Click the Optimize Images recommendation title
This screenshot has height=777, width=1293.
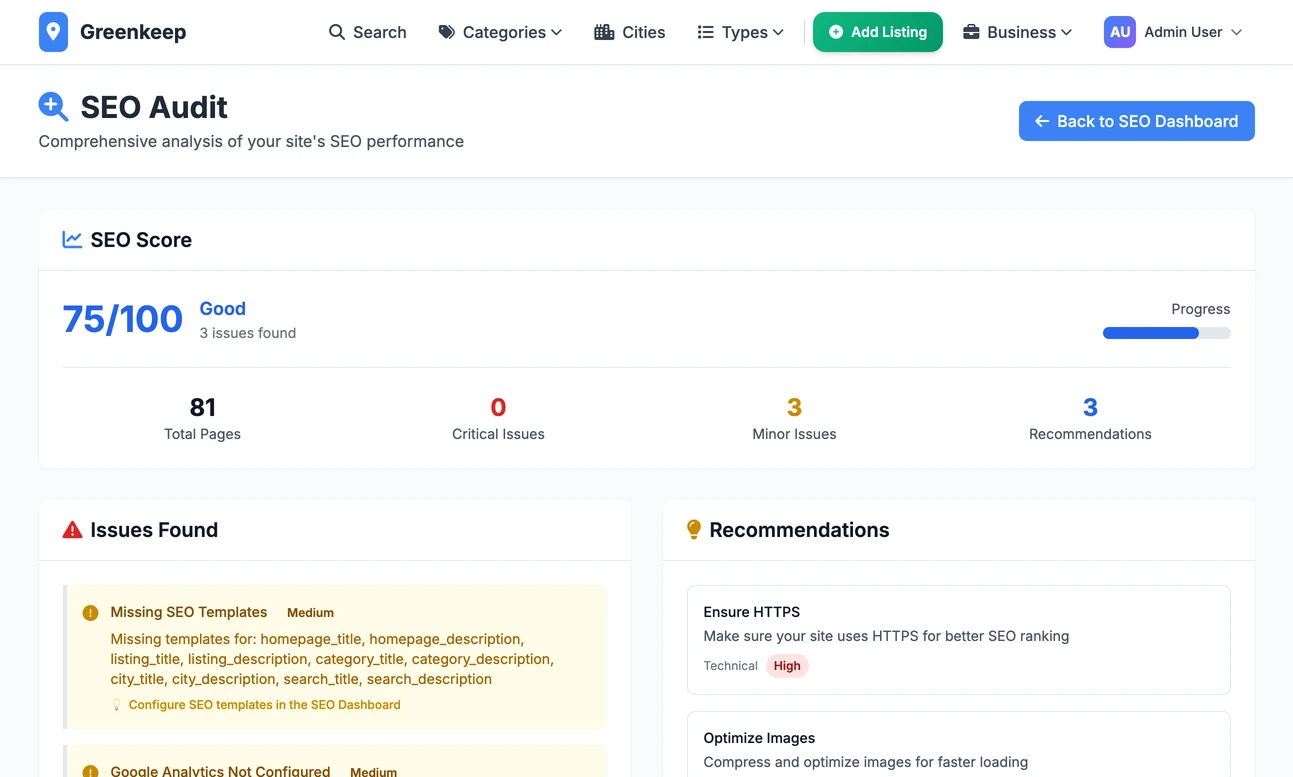(759, 738)
